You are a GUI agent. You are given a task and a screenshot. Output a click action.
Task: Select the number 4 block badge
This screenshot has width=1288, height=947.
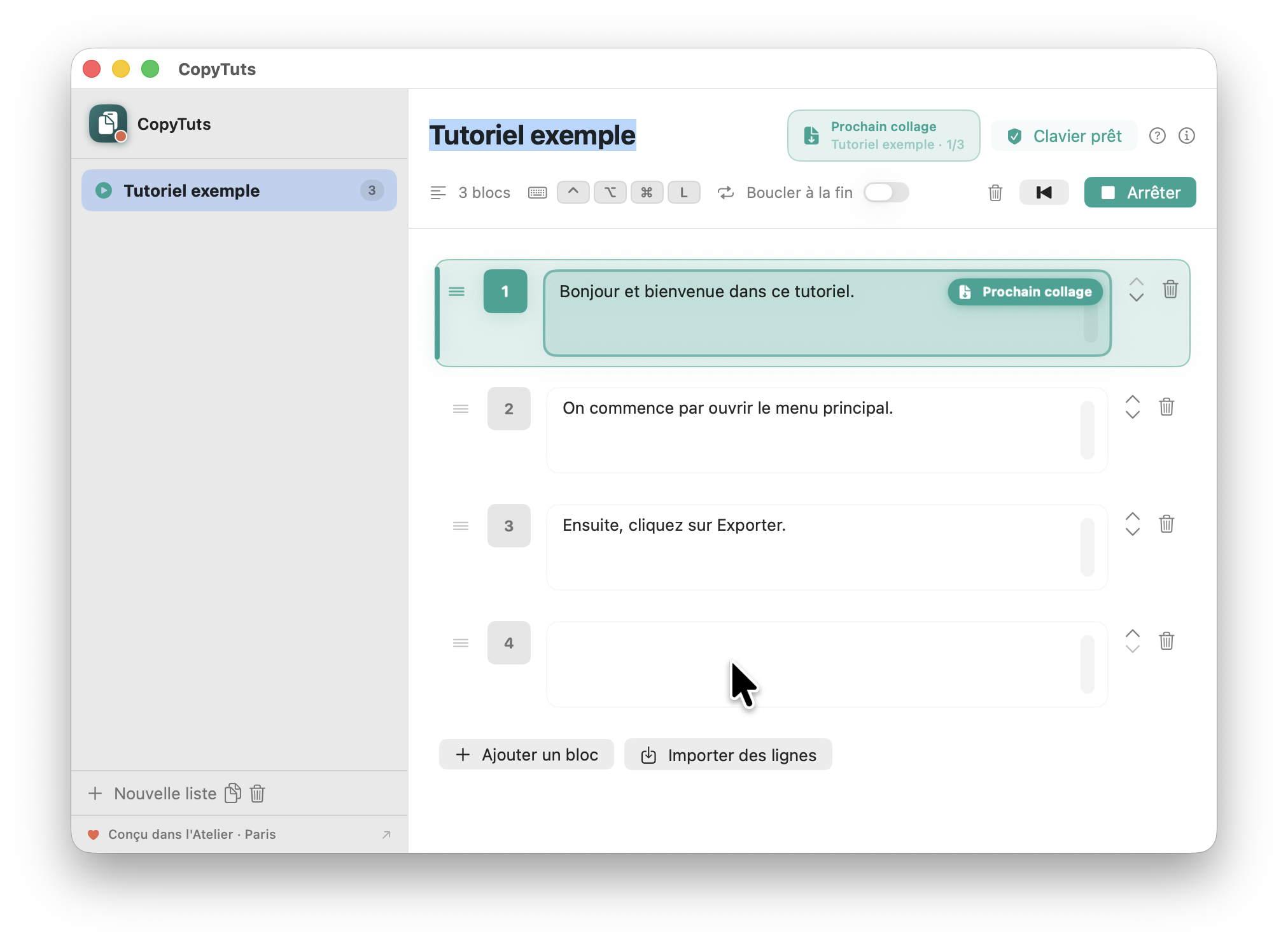[x=509, y=643]
